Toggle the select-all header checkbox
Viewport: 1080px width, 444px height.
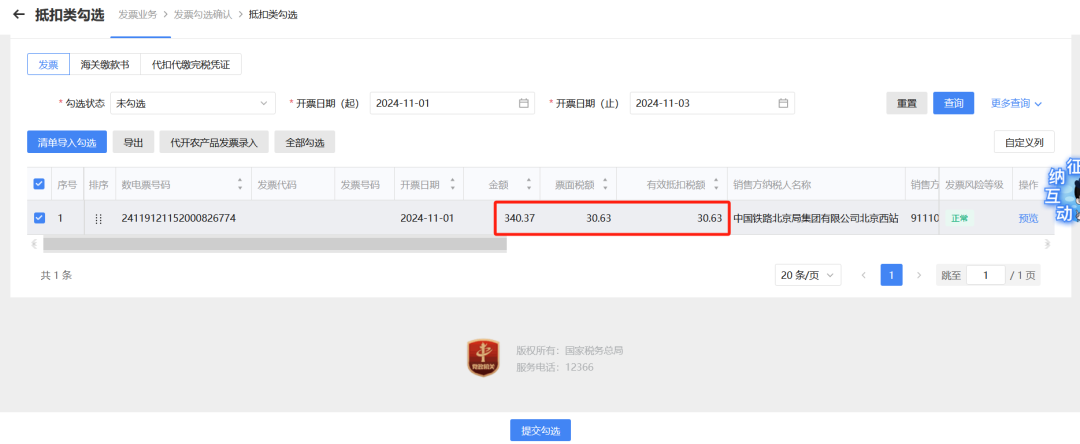39,184
